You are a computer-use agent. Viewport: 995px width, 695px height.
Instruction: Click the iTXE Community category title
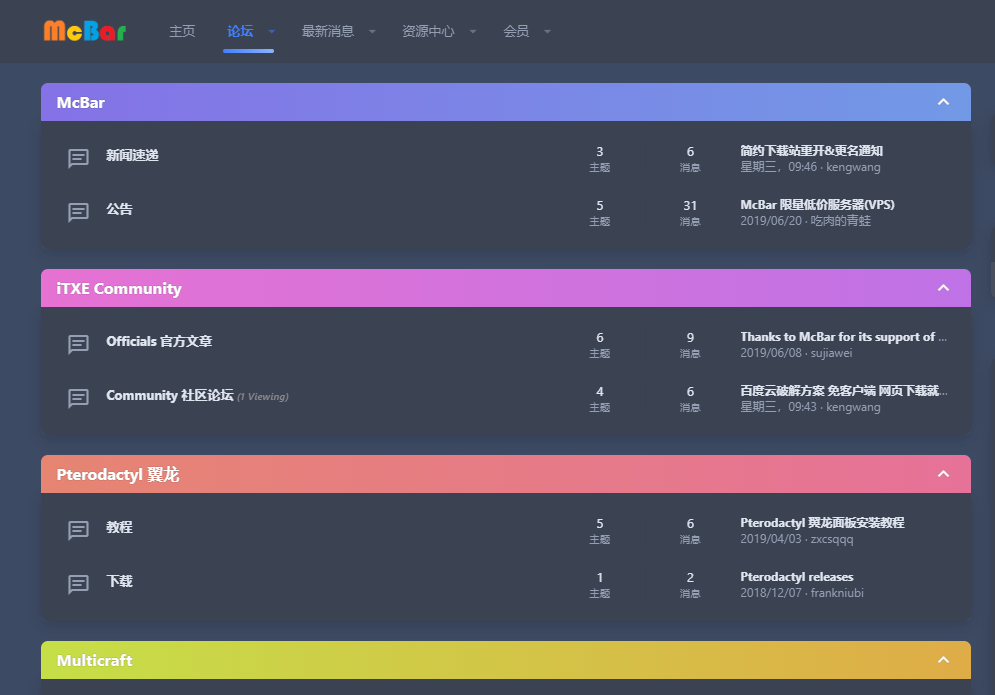coord(119,288)
